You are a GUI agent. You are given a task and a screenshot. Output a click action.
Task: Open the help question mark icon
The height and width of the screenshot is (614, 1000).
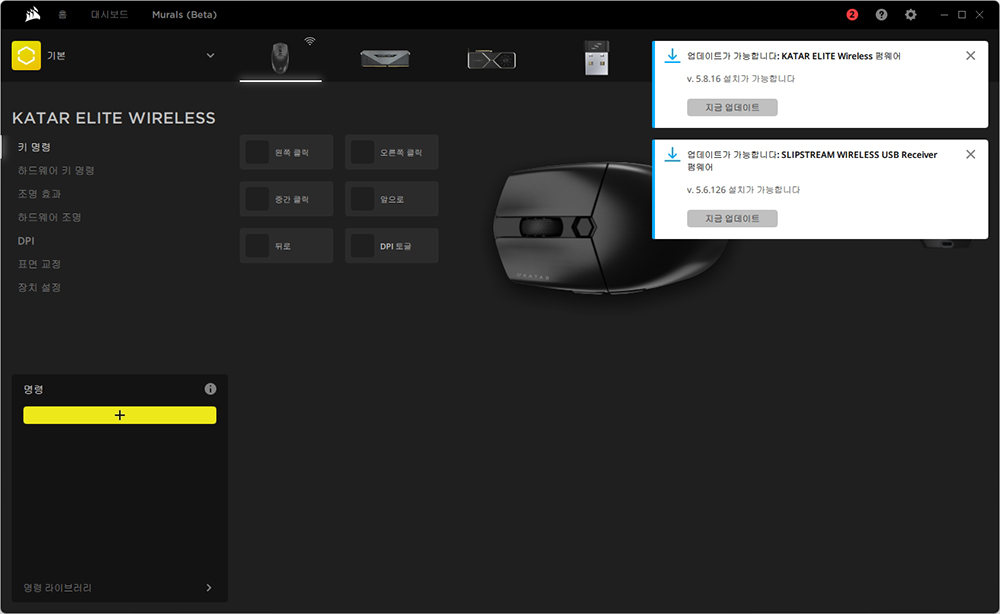pos(881,15)
